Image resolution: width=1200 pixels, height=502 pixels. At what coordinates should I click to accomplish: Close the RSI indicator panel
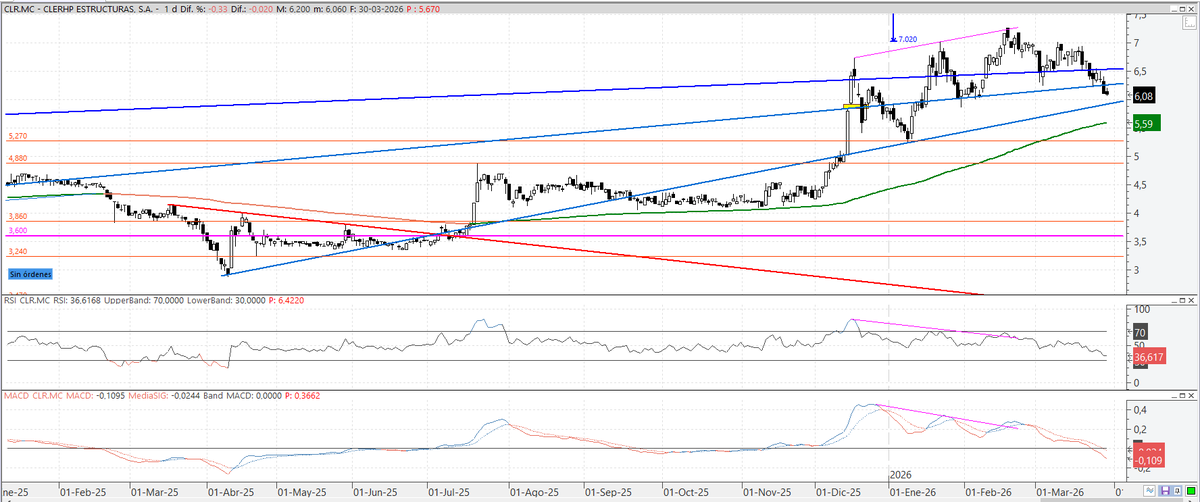[x=1191, y=300]
